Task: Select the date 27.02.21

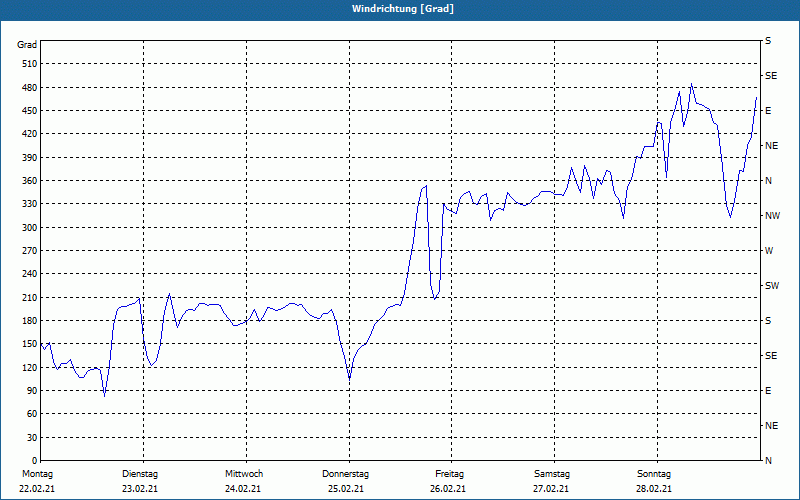Action: (551, 489)
